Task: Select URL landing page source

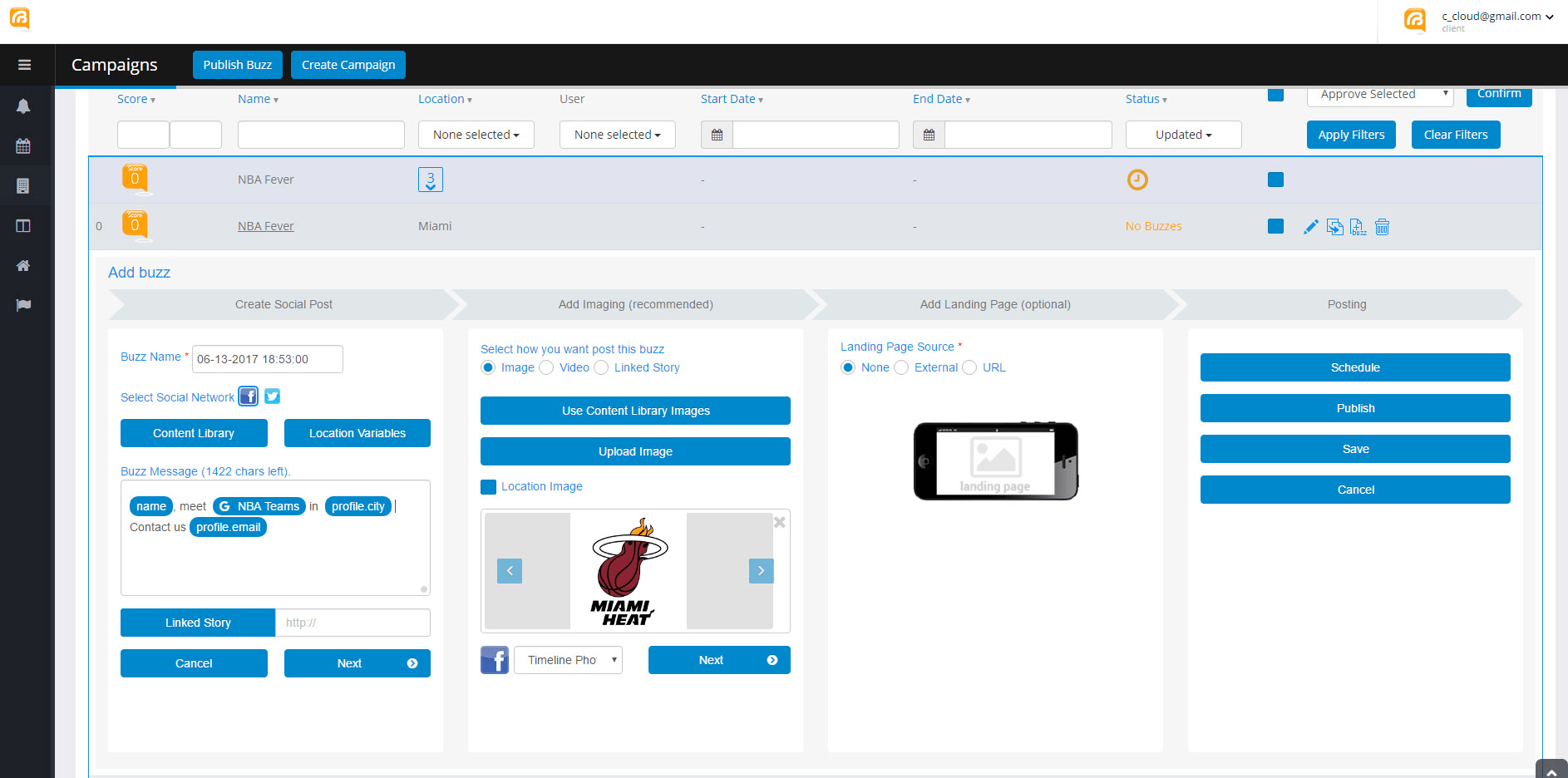Action: pos(969,367)
